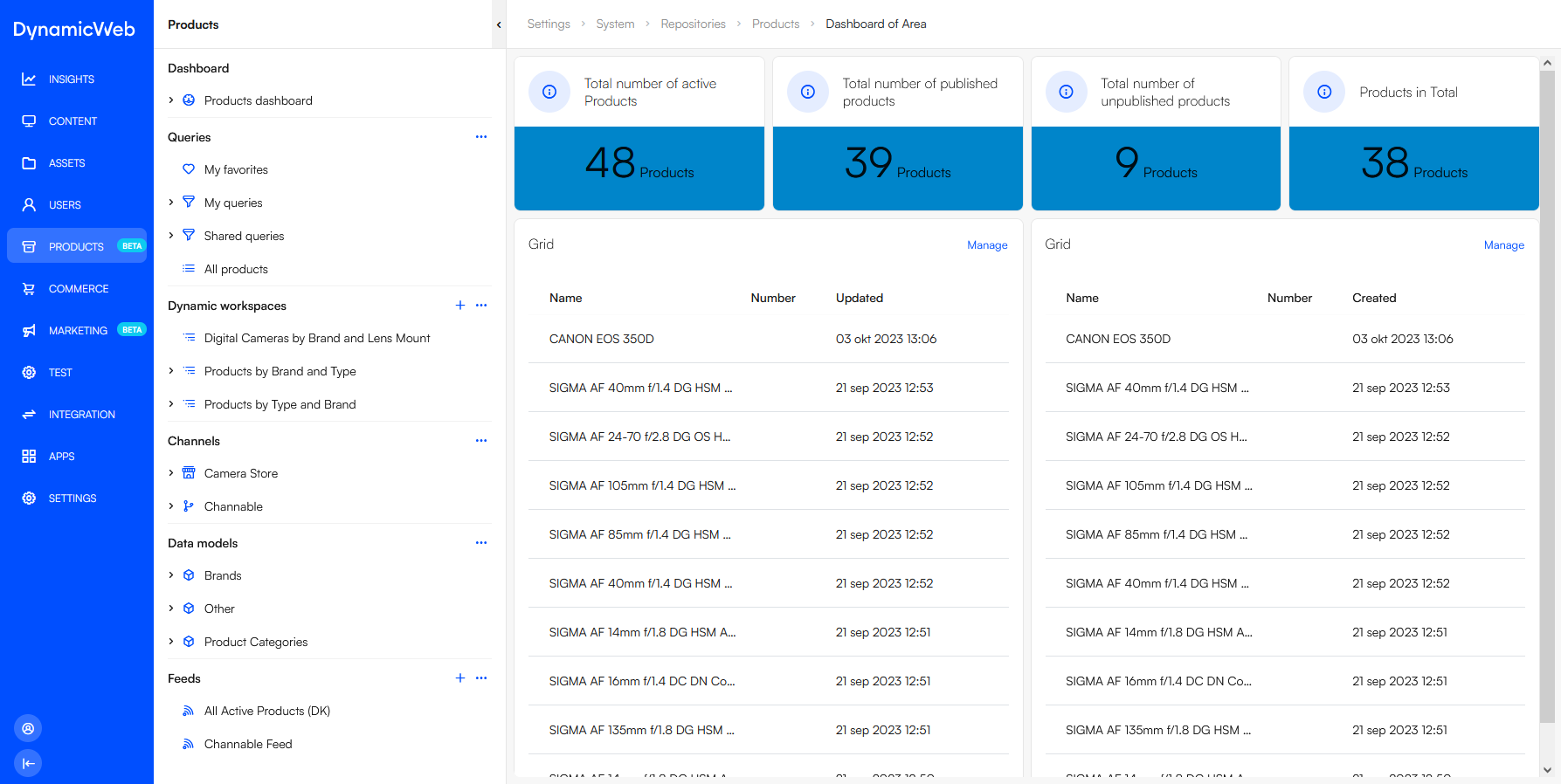Expand the Other data model
1561x784 pixels.
tap(171, 609)
